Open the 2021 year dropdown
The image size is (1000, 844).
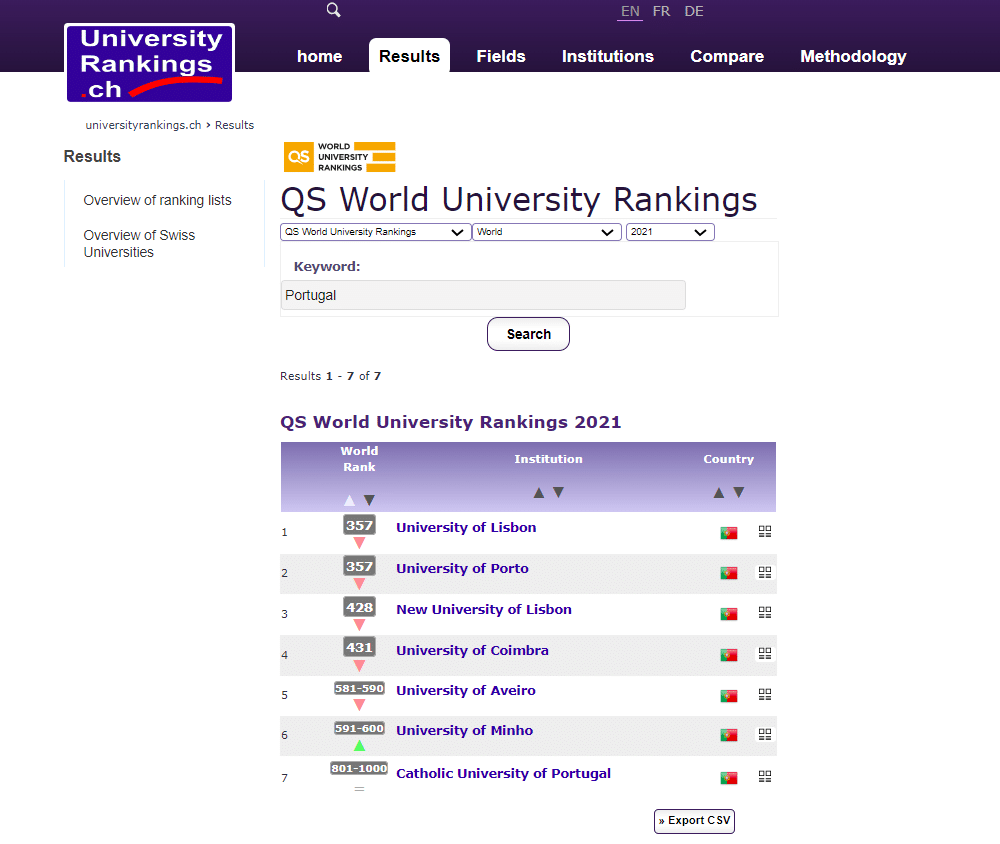click(670, 232)
